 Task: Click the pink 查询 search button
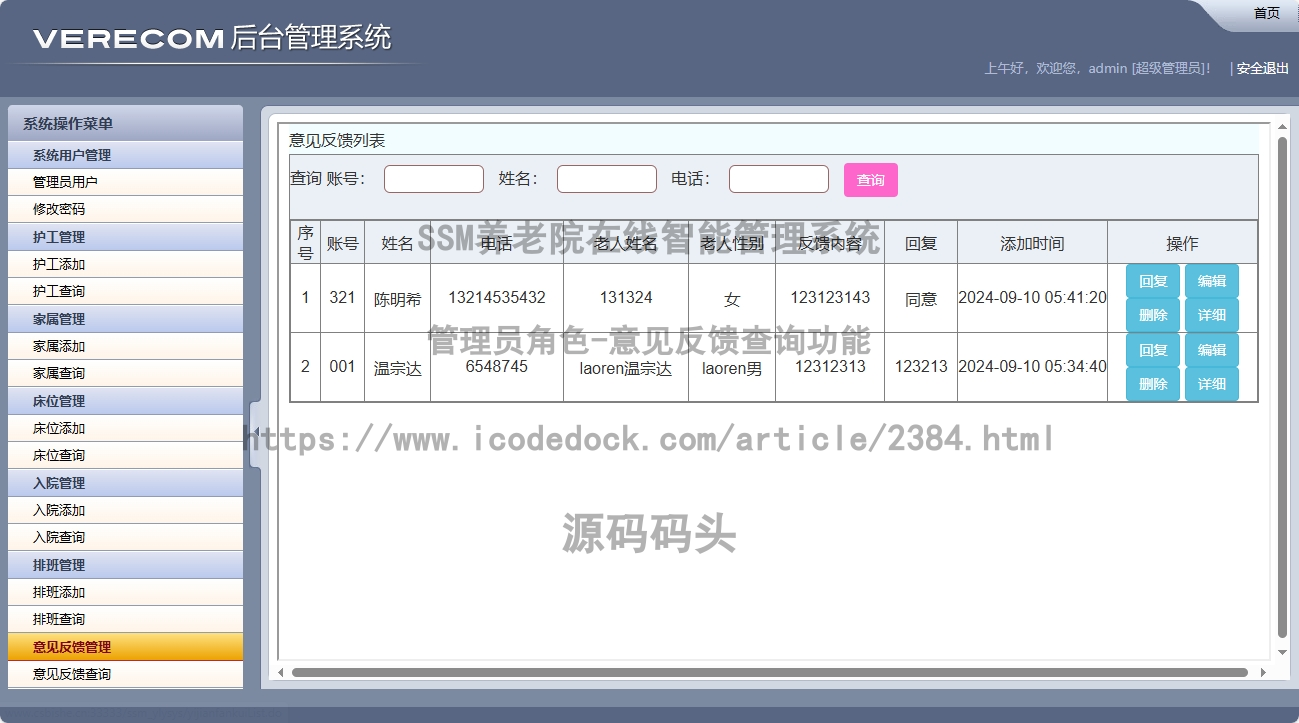tap(871, 180)
